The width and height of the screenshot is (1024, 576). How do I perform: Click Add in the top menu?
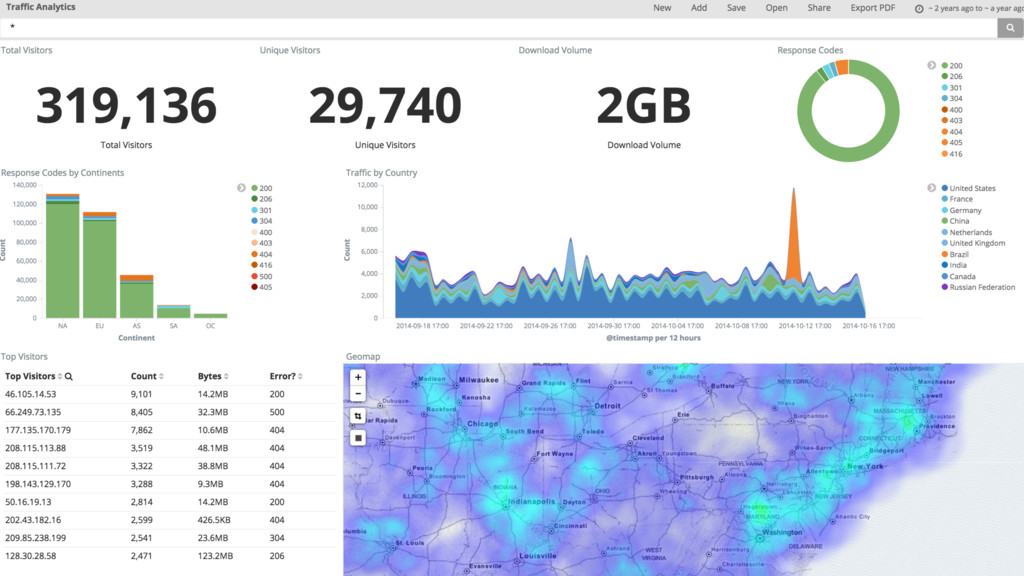[x=699, y=8]
